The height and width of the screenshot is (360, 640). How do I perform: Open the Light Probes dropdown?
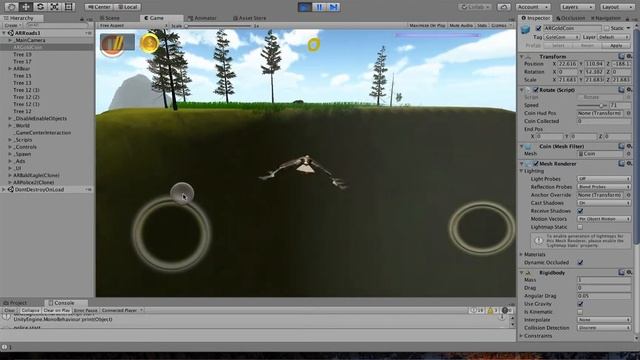(604, 179)
